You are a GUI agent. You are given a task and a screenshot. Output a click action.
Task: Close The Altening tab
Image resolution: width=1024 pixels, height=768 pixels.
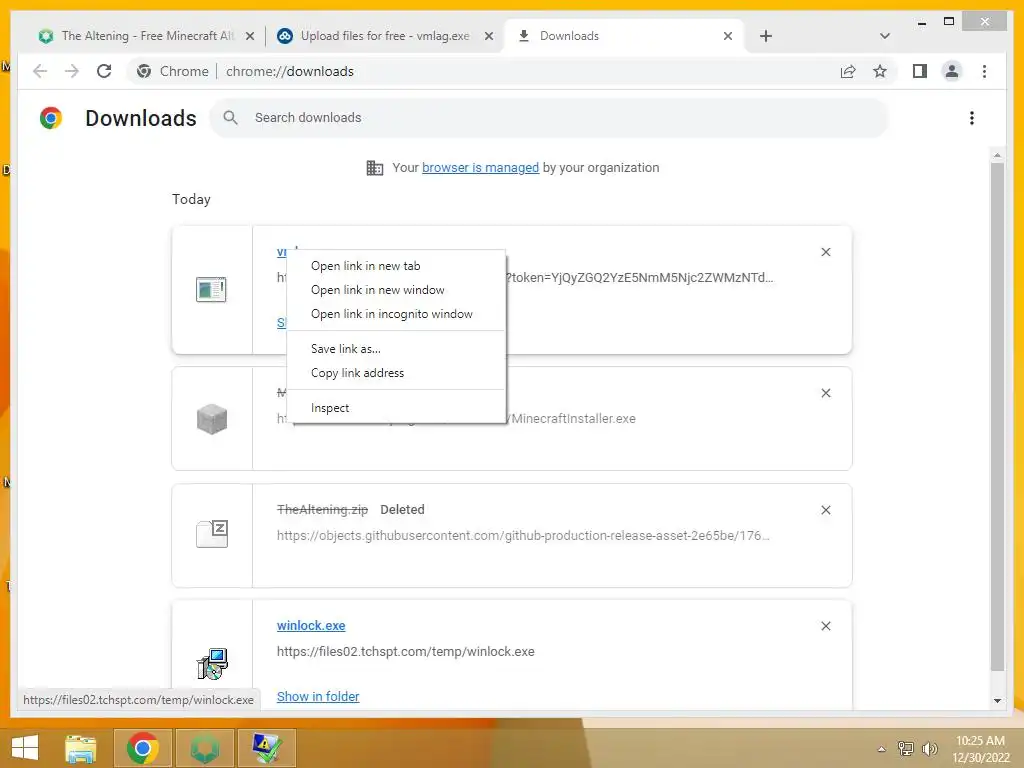tap(249, 37)
